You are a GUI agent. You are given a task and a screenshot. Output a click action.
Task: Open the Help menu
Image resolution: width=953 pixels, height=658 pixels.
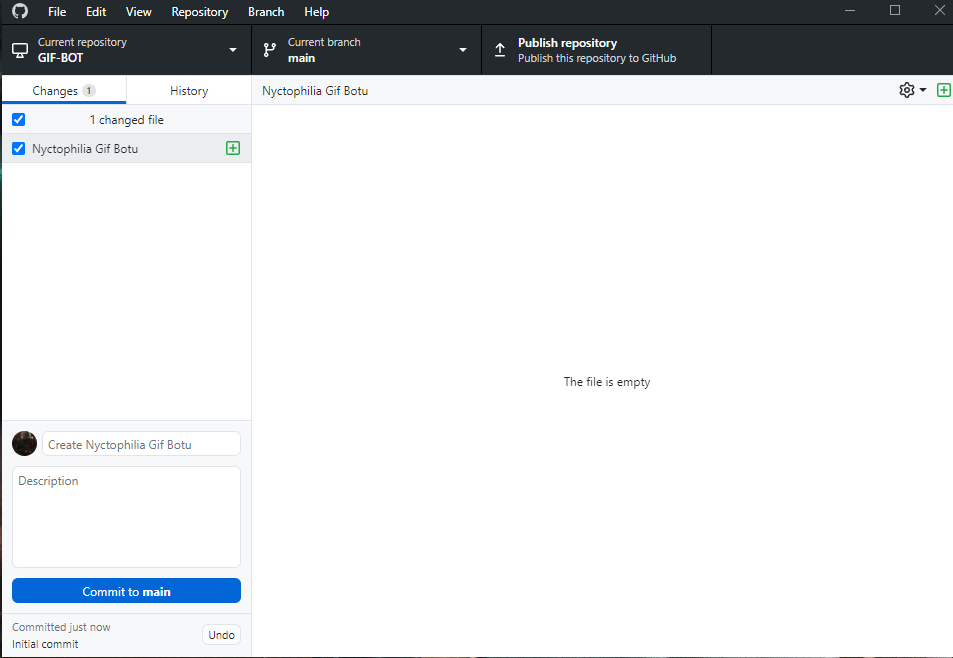click(x=317, y=12)
